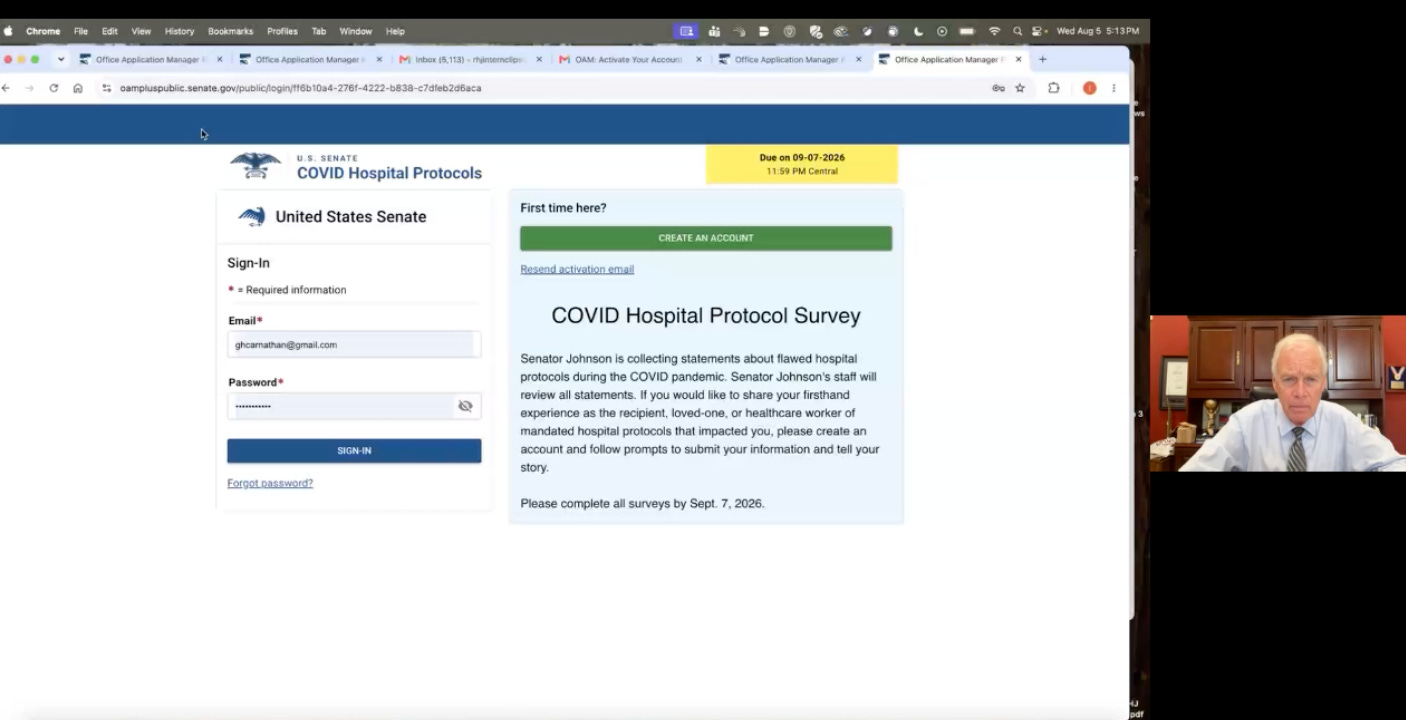The image size is (1406, 720).
Task: Click the purple screen-sharing icon in the menu bar
Action: pos(687,31)
